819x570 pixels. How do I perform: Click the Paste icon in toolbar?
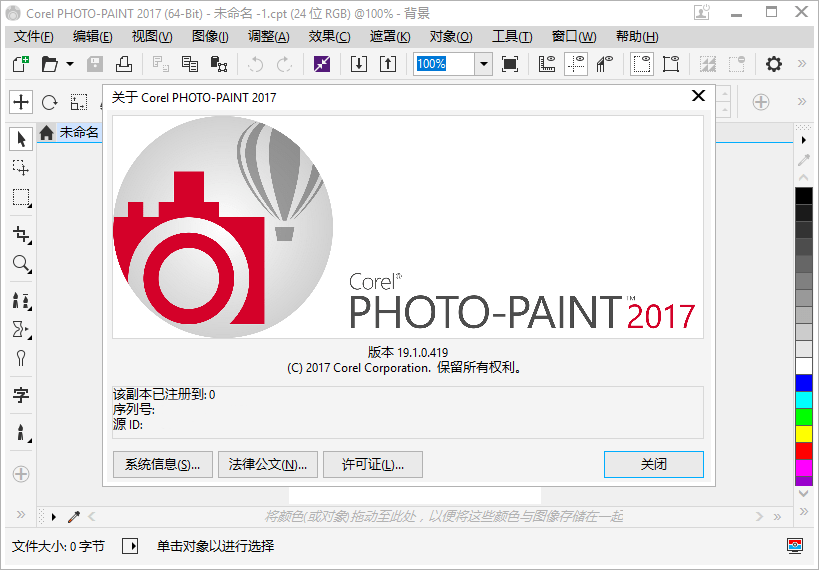click(218, 64)
